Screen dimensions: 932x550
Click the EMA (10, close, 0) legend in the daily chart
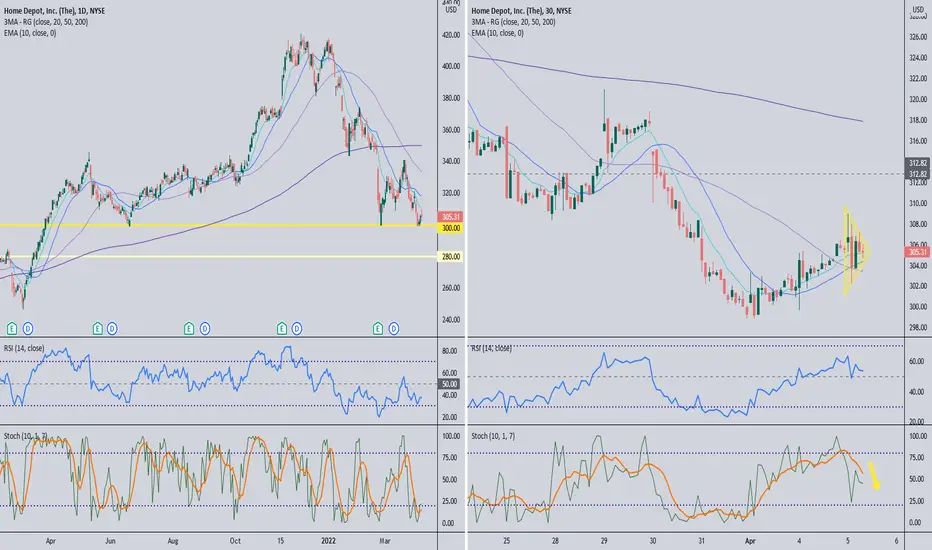(30, 33)
